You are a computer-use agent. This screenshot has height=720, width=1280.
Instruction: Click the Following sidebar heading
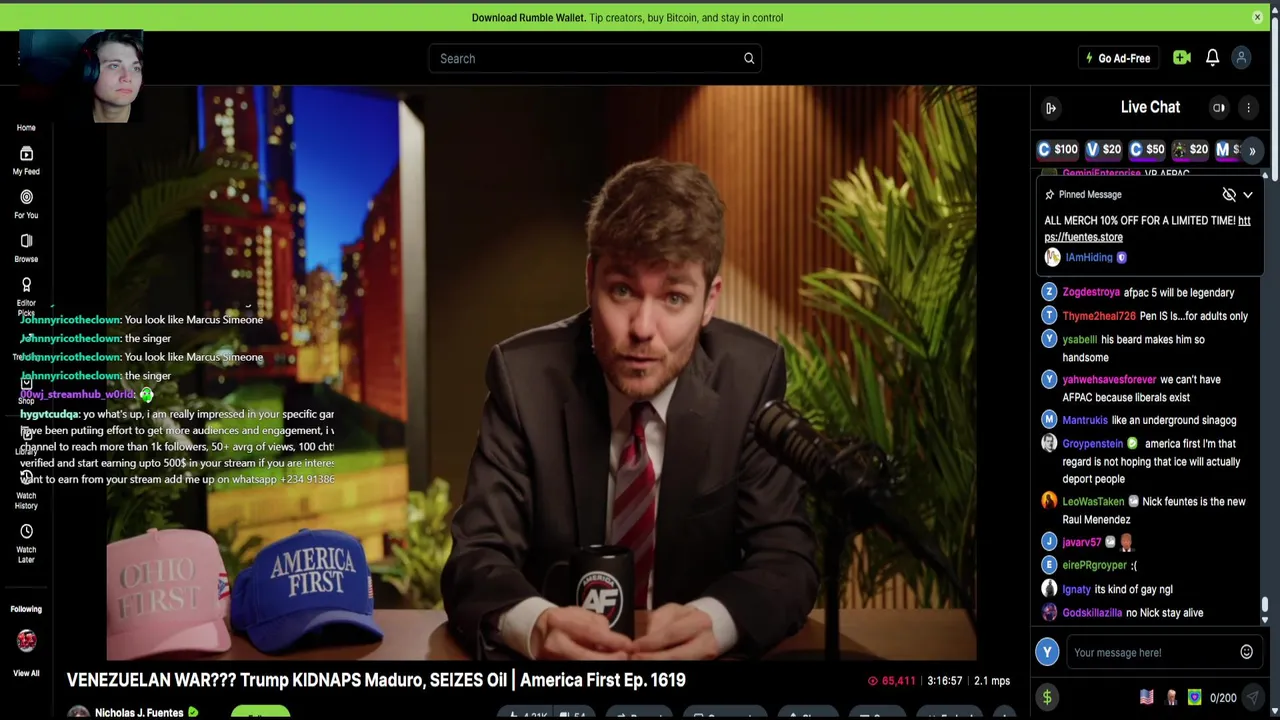tap(26, 609)
